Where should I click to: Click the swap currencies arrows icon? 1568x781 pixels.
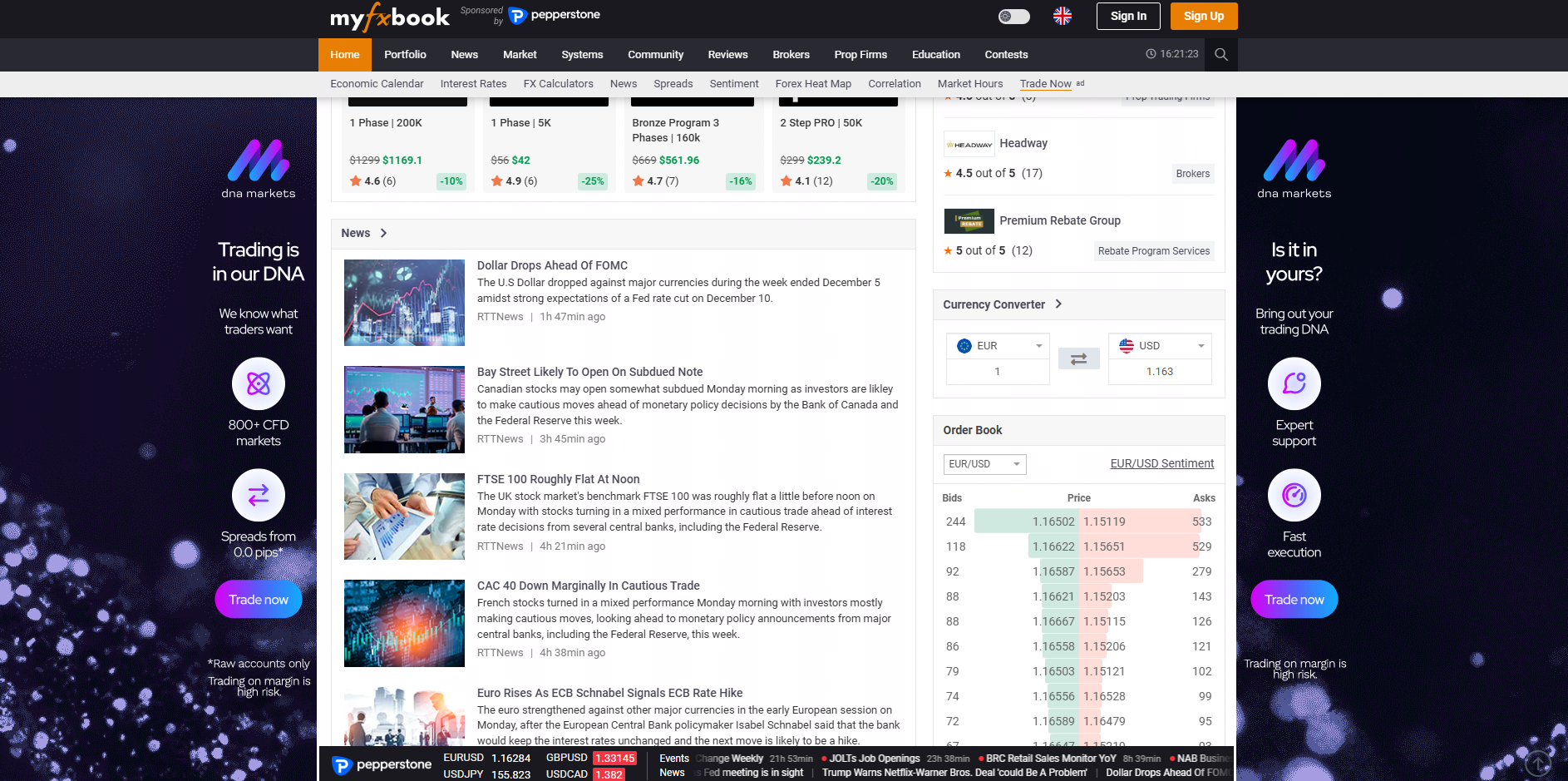(1078, 358)
